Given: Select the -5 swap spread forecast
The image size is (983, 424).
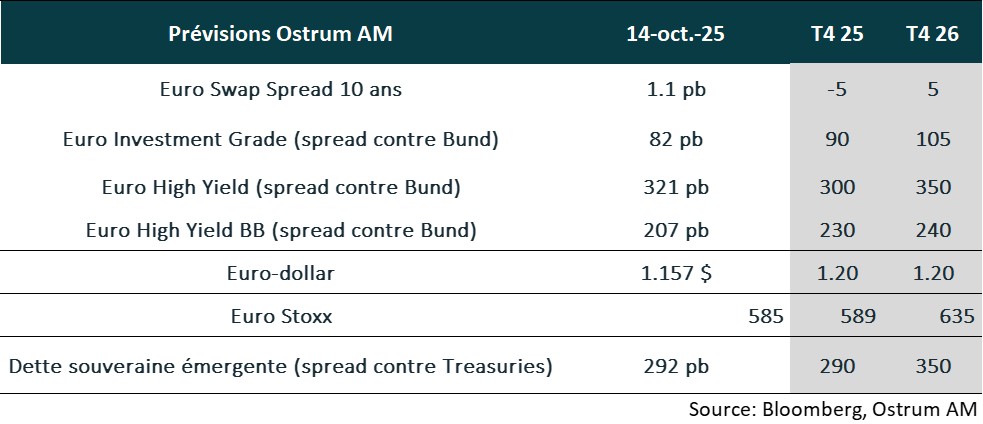Looking at the screenshot, I should point(837,89).
